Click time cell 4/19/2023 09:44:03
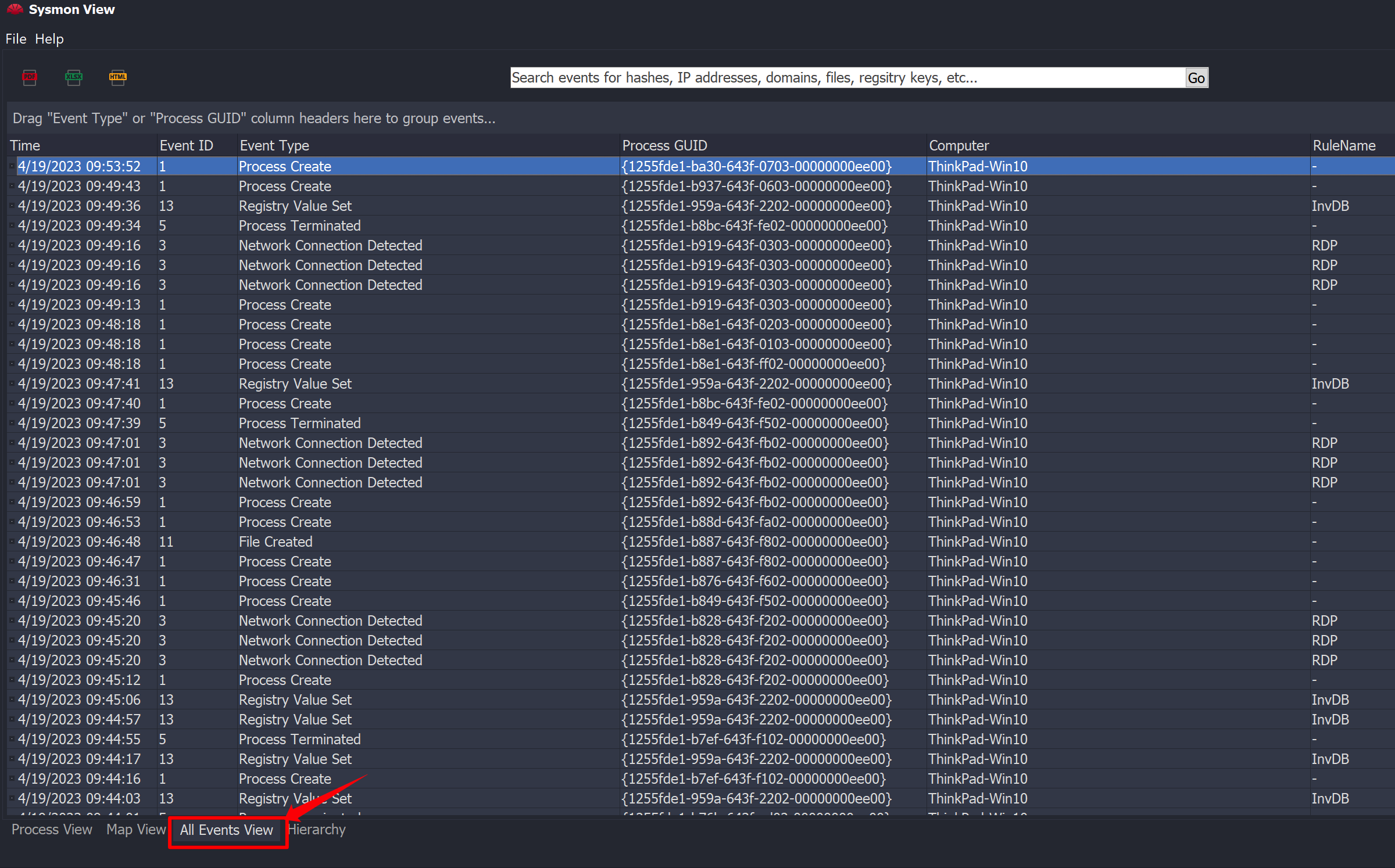1395x868 pixels. (79, 798)
